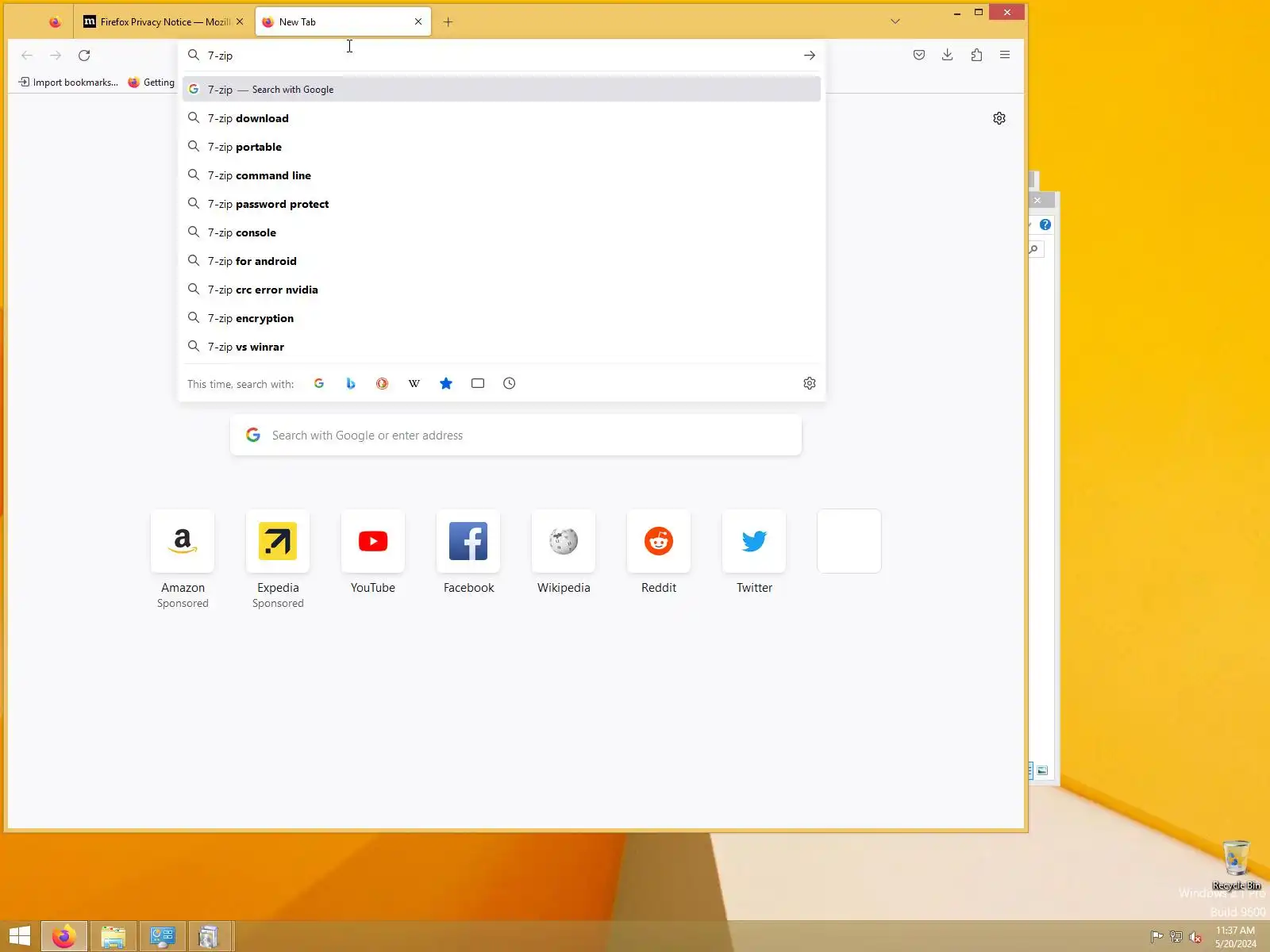Click the blue Help icon in background window
Screen dimensions: 1270x952
tap(1045, 225)
